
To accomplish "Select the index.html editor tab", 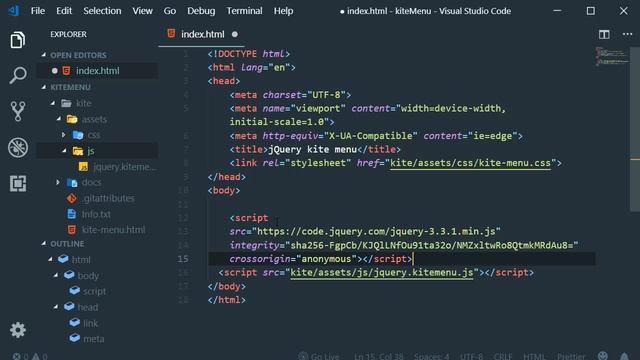I will click(201, 34).
